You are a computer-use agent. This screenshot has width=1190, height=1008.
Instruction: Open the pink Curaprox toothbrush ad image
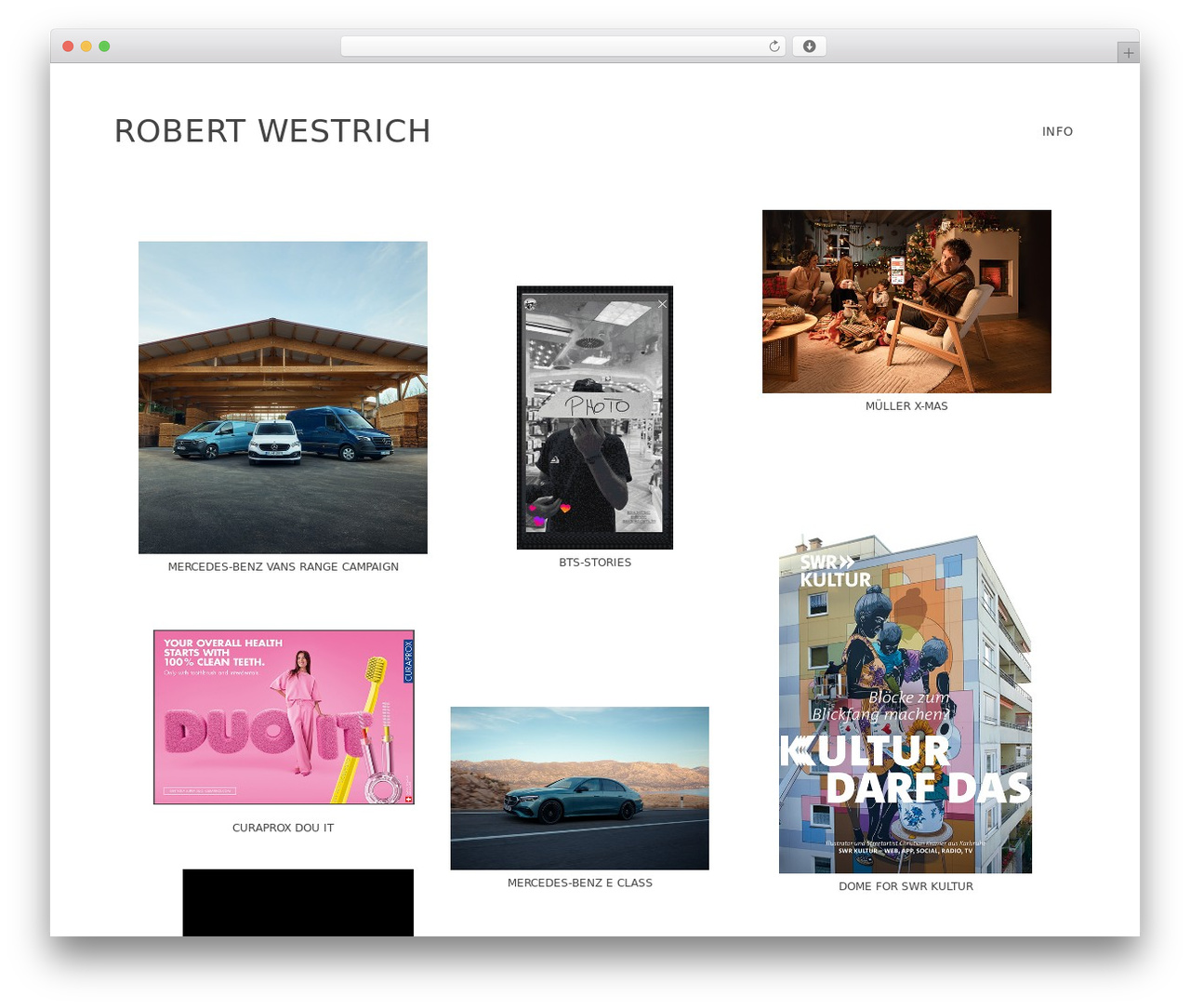tap(284, 717)
